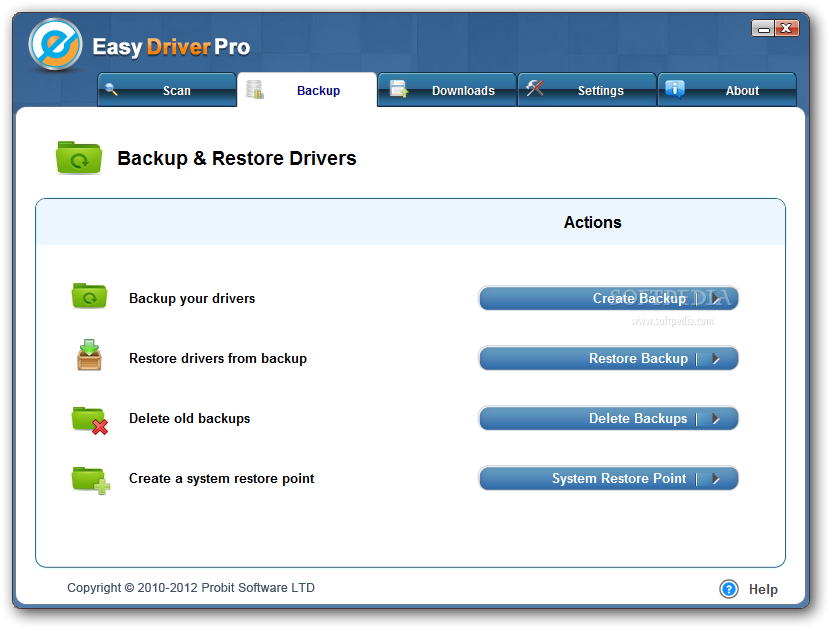
Task: Close the Easy Driver Pro window
Action: click(x=787, y=29)
